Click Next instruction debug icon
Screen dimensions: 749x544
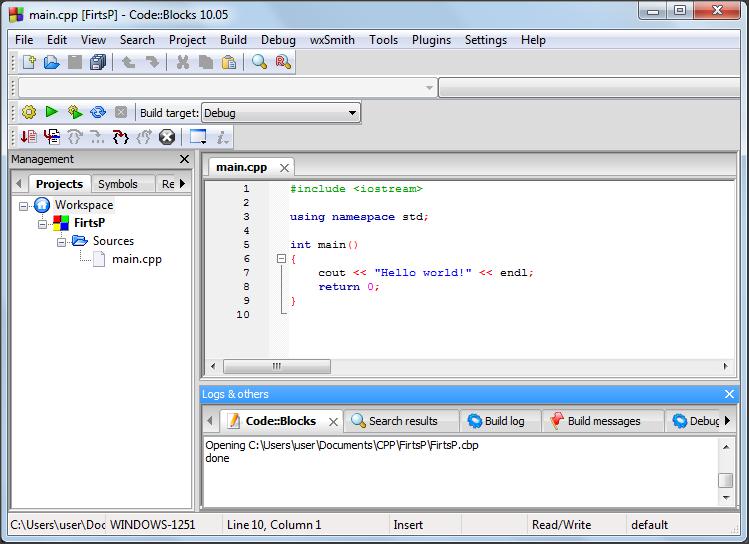tap(97, 138)
